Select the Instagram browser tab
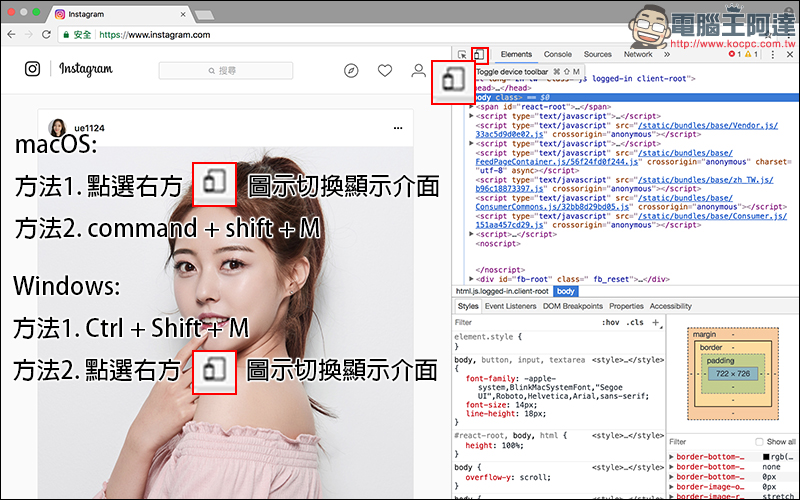Image resolution: width=800 pixels, height=500 pixels. (120, 14)
